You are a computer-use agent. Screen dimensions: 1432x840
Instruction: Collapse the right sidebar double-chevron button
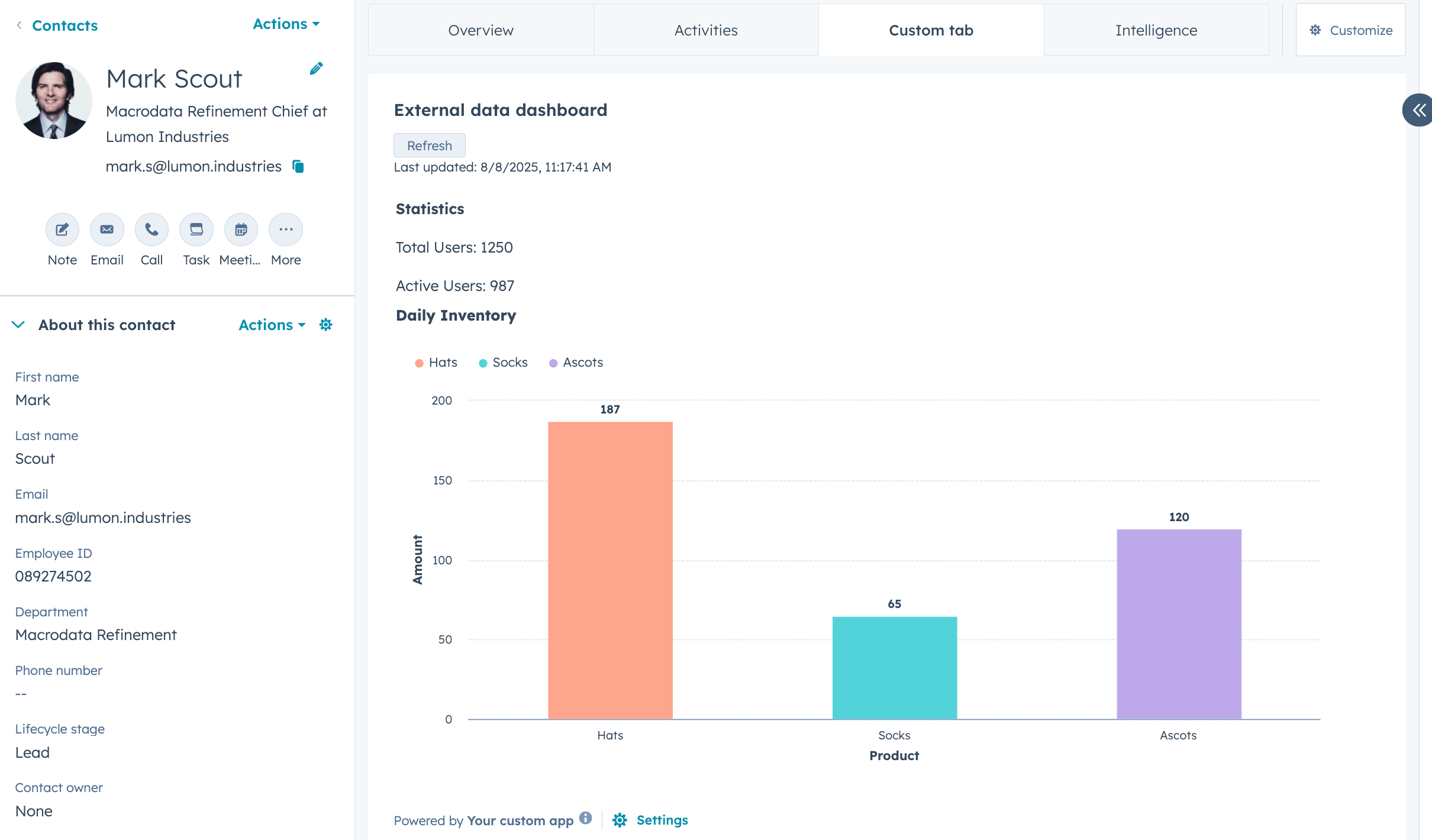(1418, 110)
